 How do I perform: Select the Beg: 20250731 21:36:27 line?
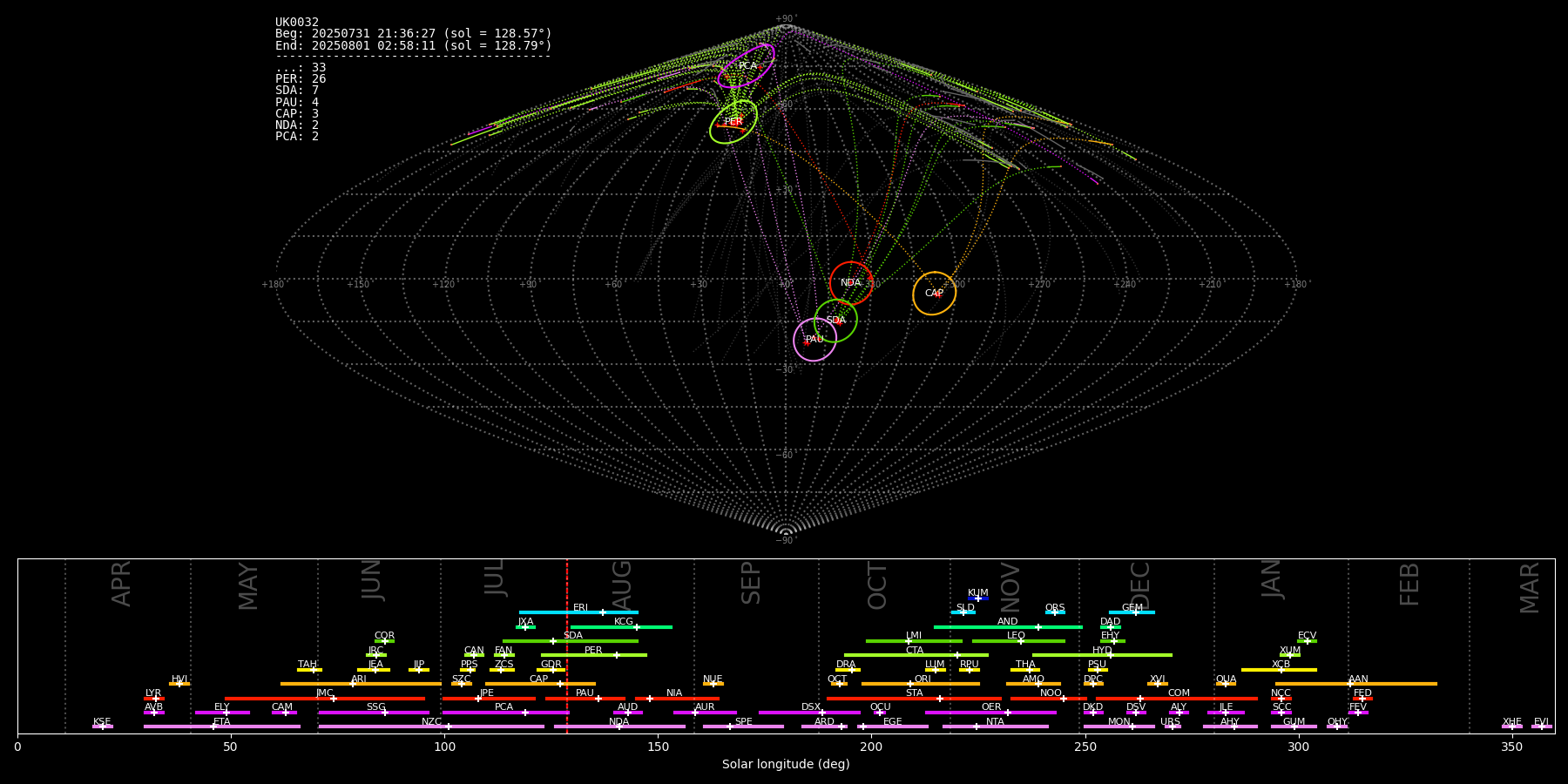pos(414,34)
